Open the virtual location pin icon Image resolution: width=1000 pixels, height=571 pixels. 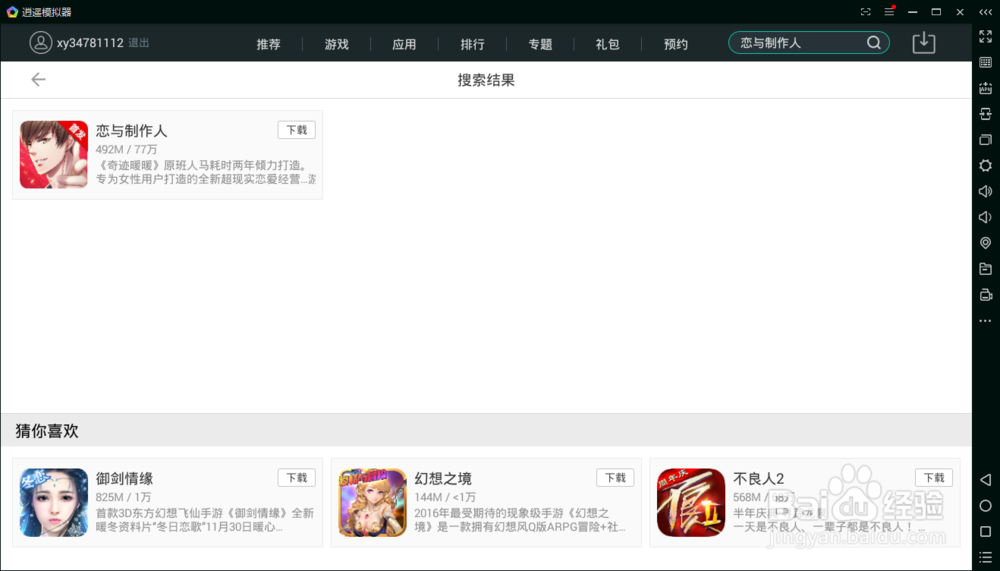tap(985, 243)
